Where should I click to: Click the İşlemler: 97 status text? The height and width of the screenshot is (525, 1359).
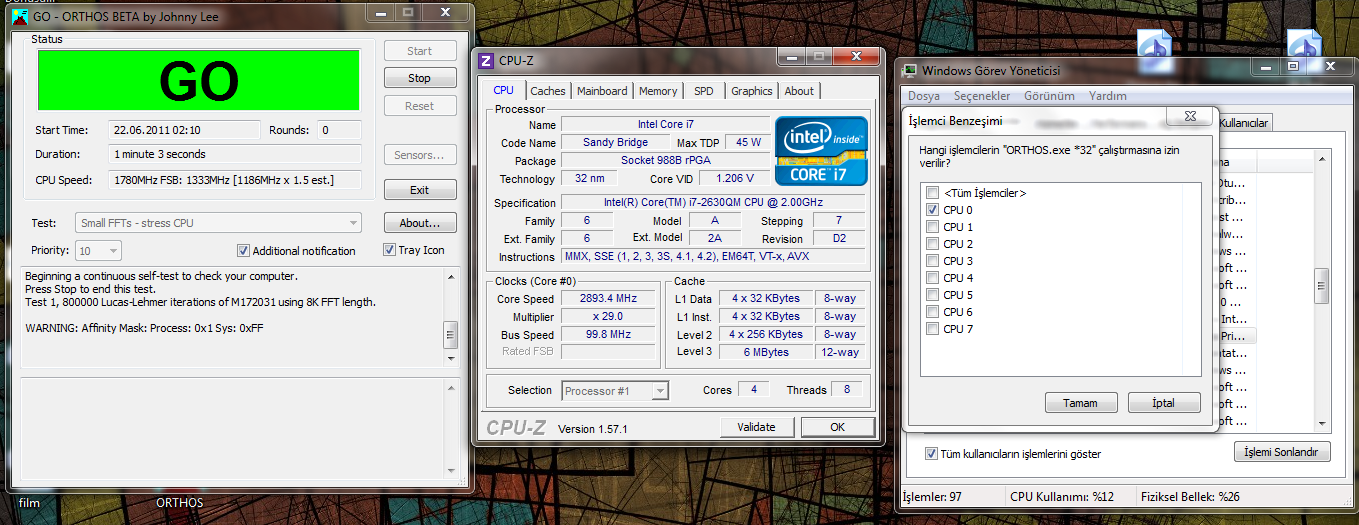pyautogui.click(x=933, y=497)
